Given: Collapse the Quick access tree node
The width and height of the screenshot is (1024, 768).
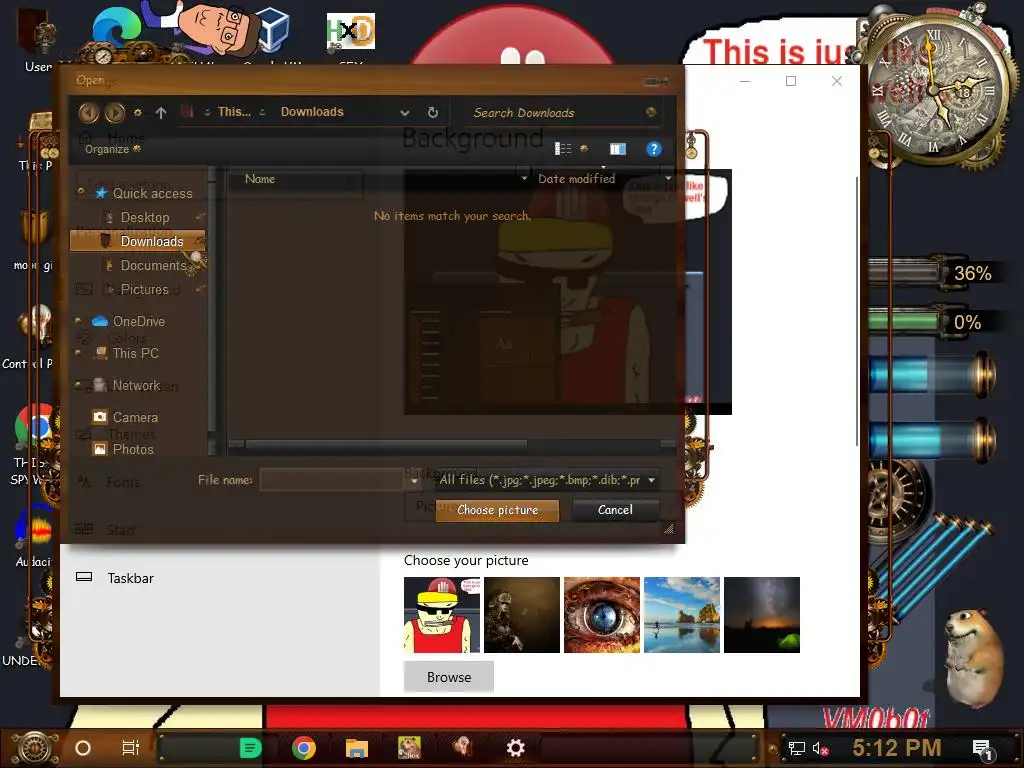Looking at the screenshot, I should pyautogui.click(x=81, y=192).
